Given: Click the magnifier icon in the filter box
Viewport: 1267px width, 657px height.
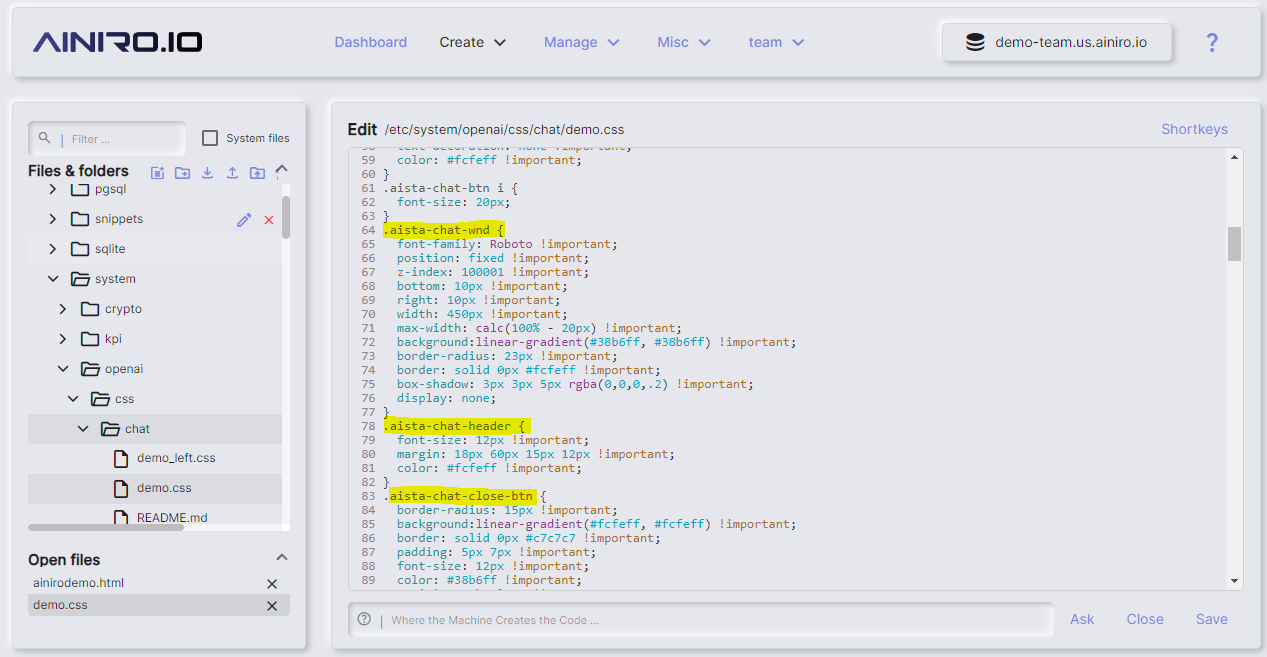Looking at the screenshot, I should 45,138.
